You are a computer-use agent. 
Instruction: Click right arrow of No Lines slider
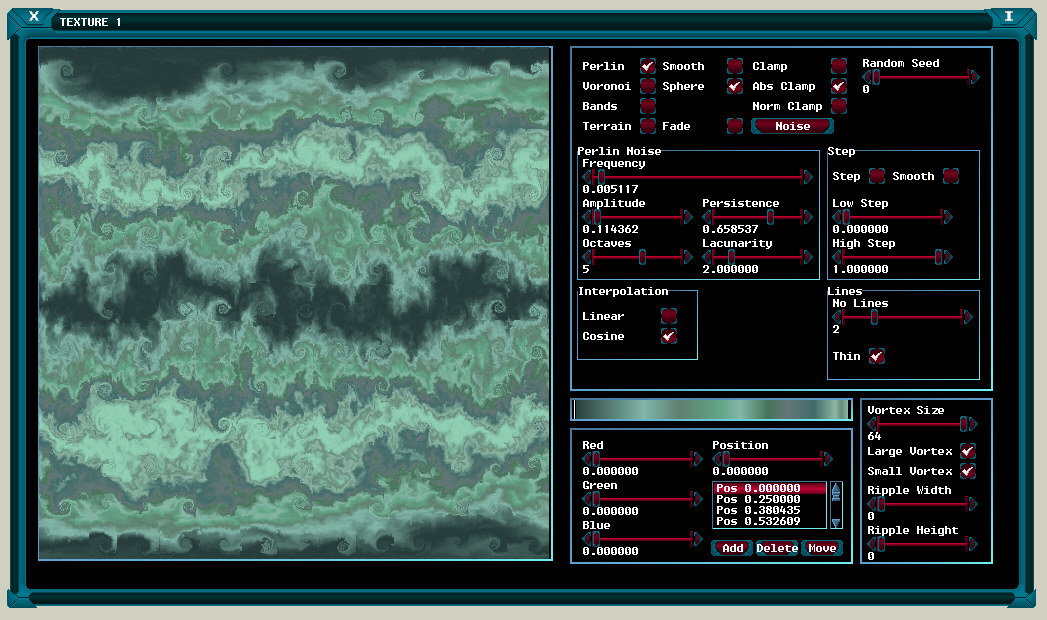point(967,317)
